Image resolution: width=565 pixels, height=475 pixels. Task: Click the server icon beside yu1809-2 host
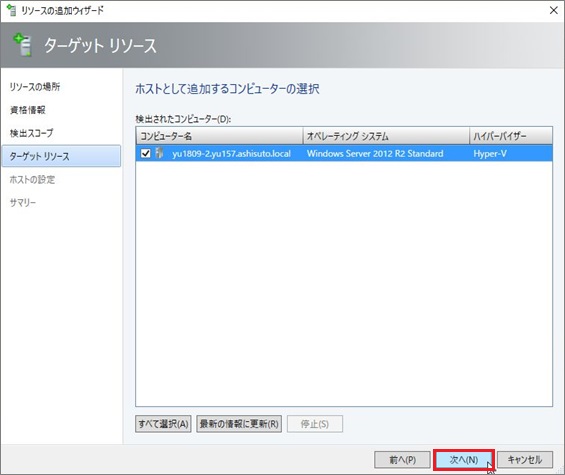click(159, 153)
